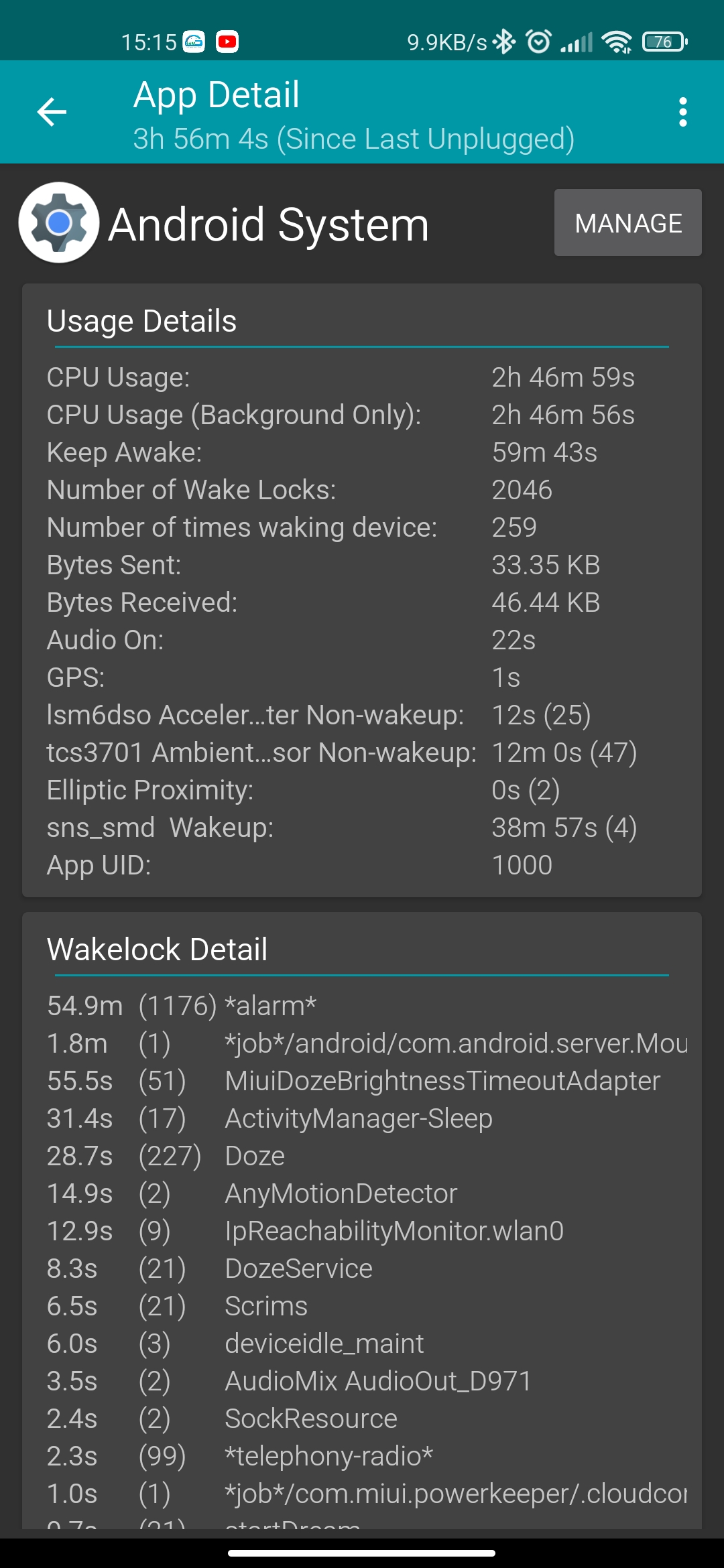The height and width of the screenshot is (1568, 724).
Task: Tap the alarm clock status icon
Action: [539, 42]
